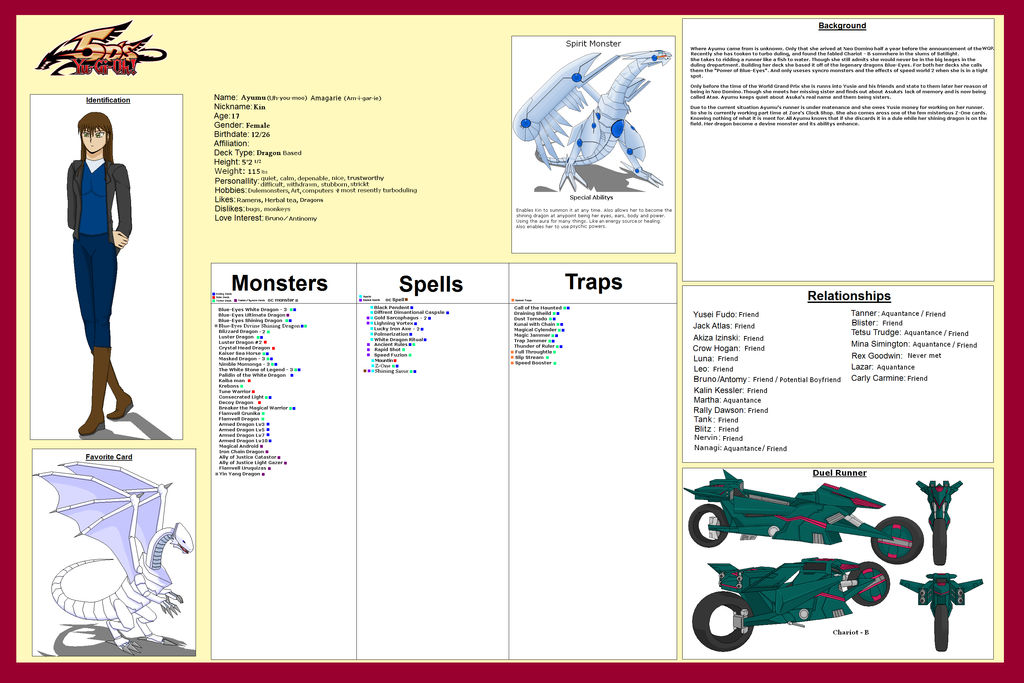Click Crystal Head Dragon entry
This screenshot has height=683, width=1024.
pyautogui.click(x=246, y=348)
